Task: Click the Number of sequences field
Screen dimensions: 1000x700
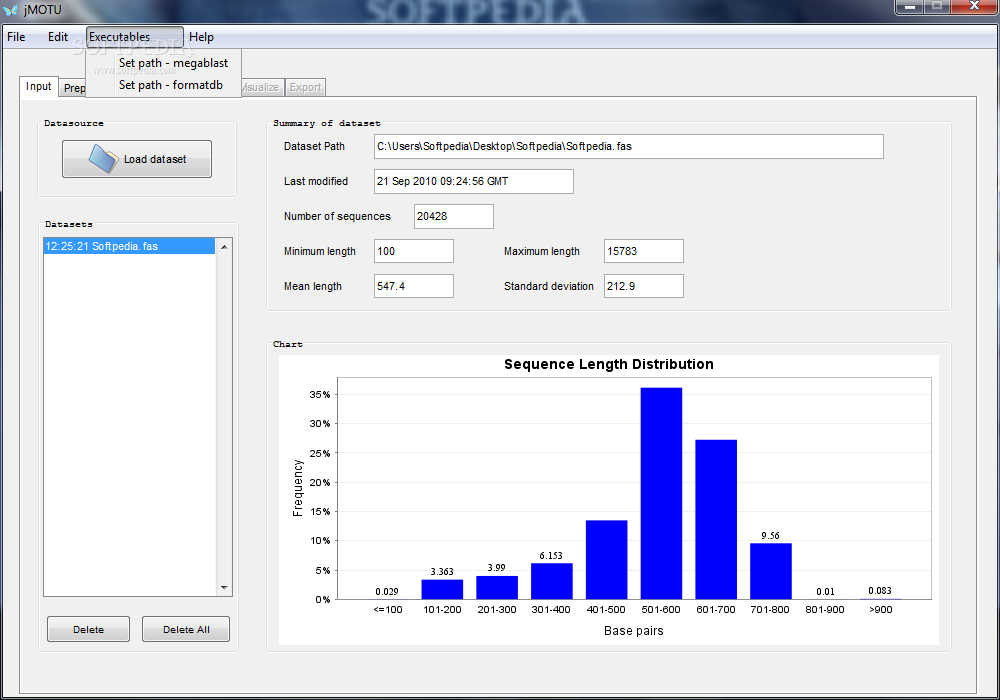Action: click(453, 217)
